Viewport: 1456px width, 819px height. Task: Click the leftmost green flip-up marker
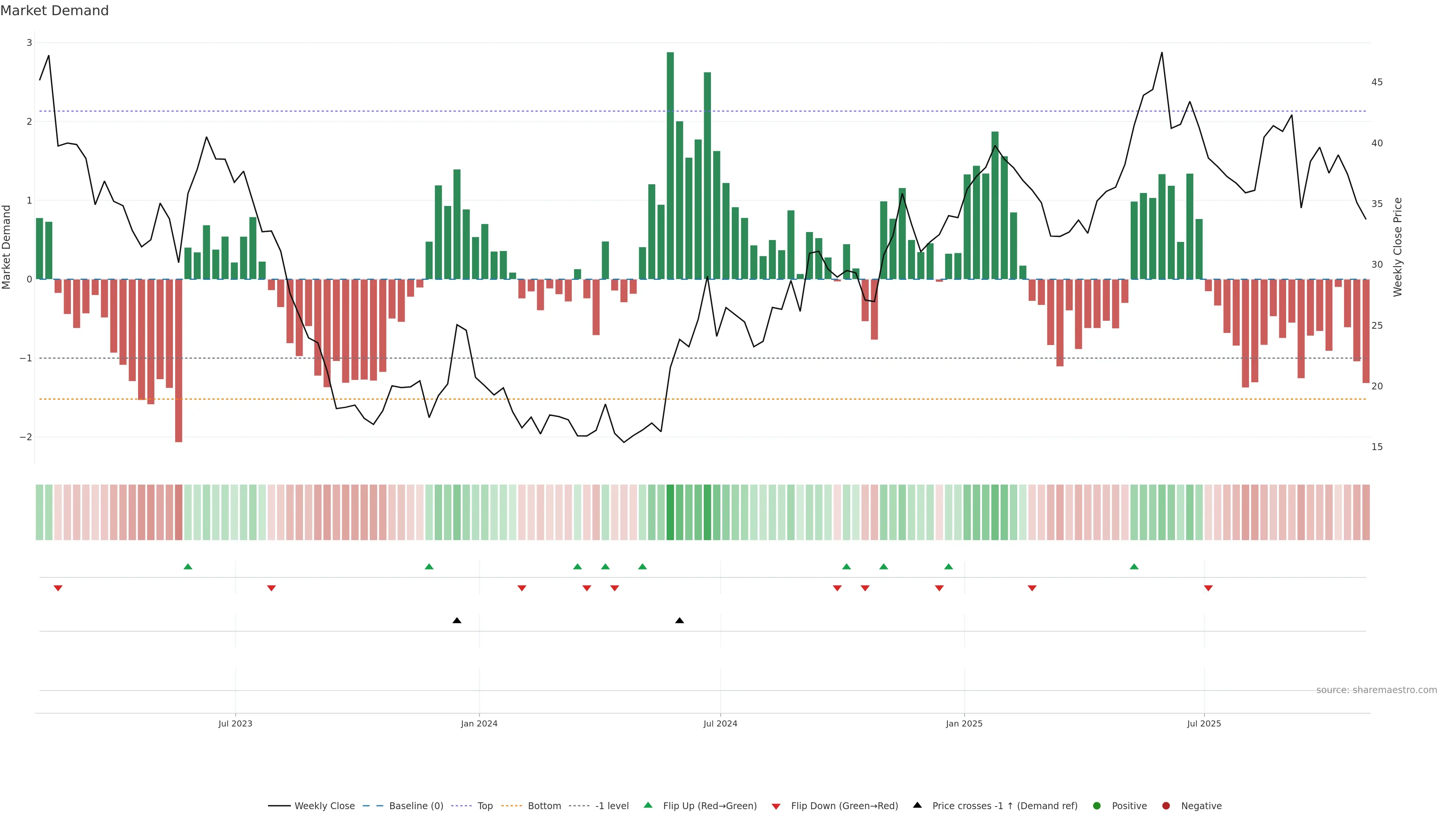(x=188, y=566)
